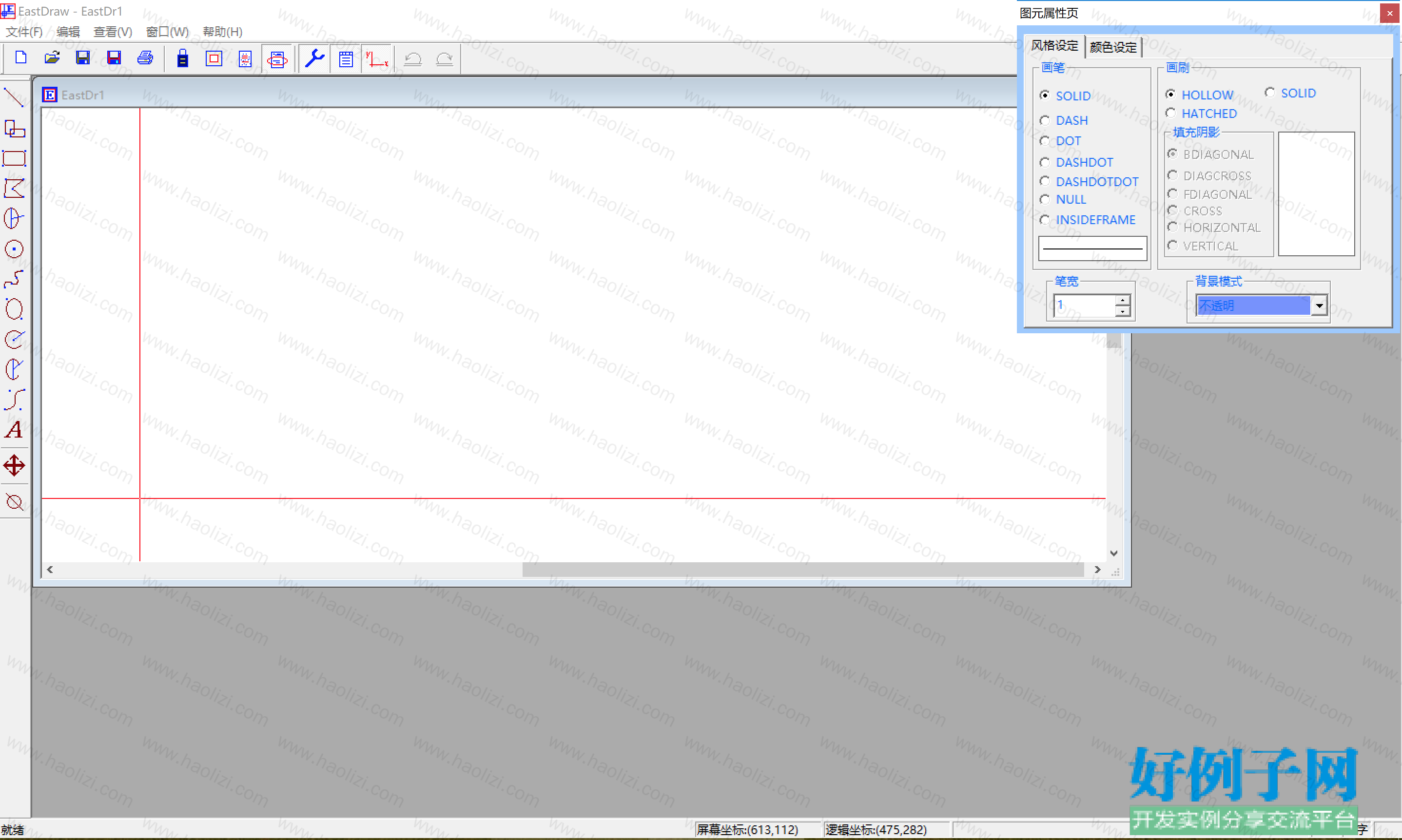
Task: Open the 帮助(H) menu
Action: tap(222, 32)
